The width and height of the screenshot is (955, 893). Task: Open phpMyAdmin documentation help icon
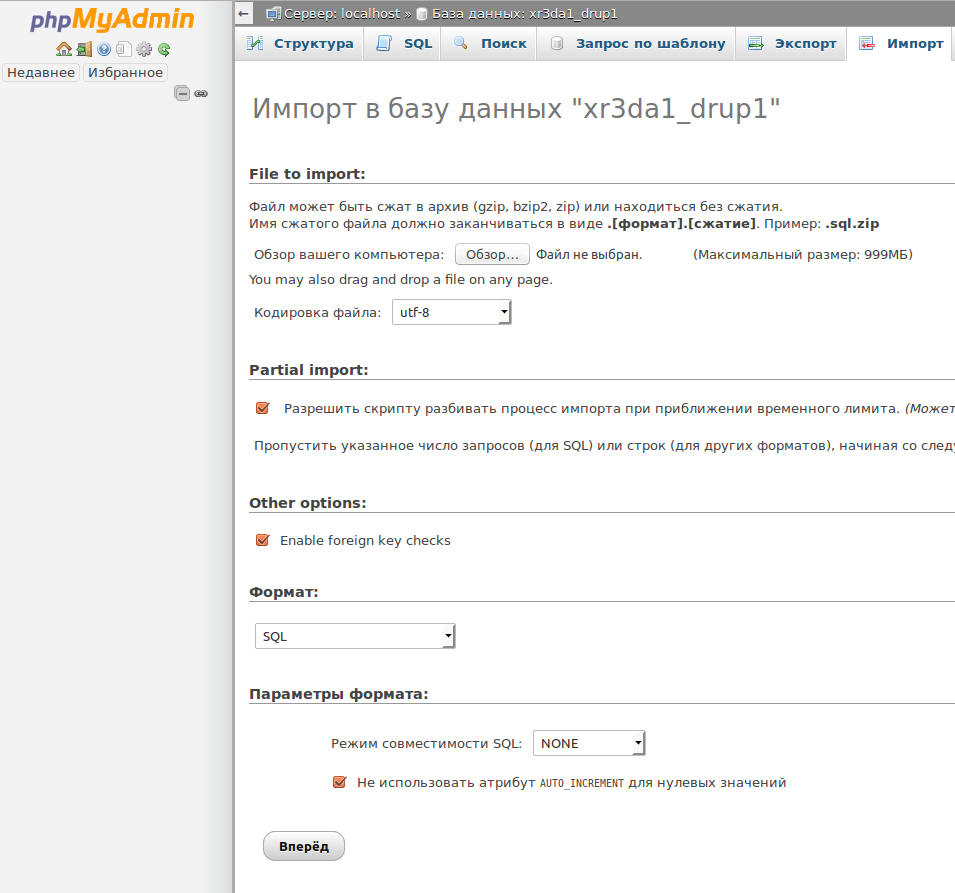click(104, 49)
